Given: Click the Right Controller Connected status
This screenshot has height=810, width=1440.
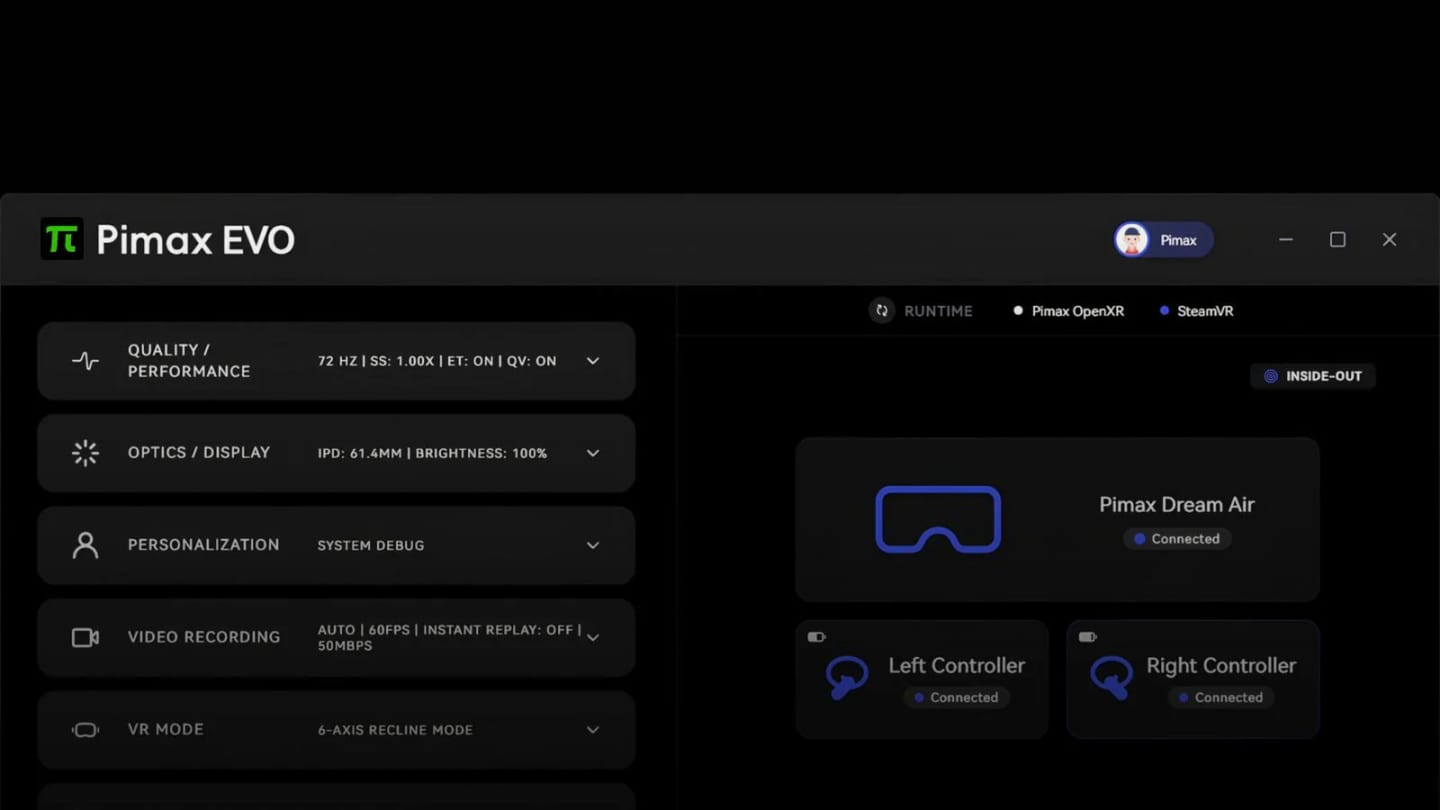Looking at the screenshot, I should click(x=1220, y=698).
